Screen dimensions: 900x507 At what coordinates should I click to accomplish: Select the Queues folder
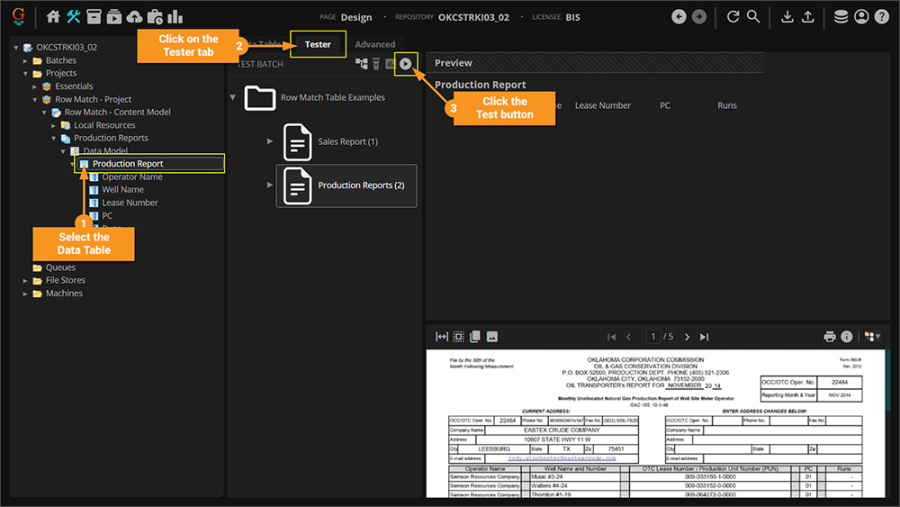(x=60, y=268)
